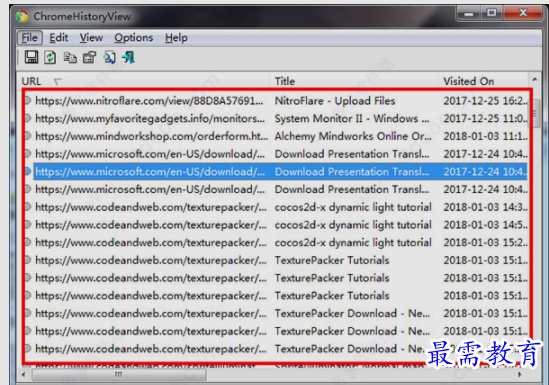Open the File menu

30,38
